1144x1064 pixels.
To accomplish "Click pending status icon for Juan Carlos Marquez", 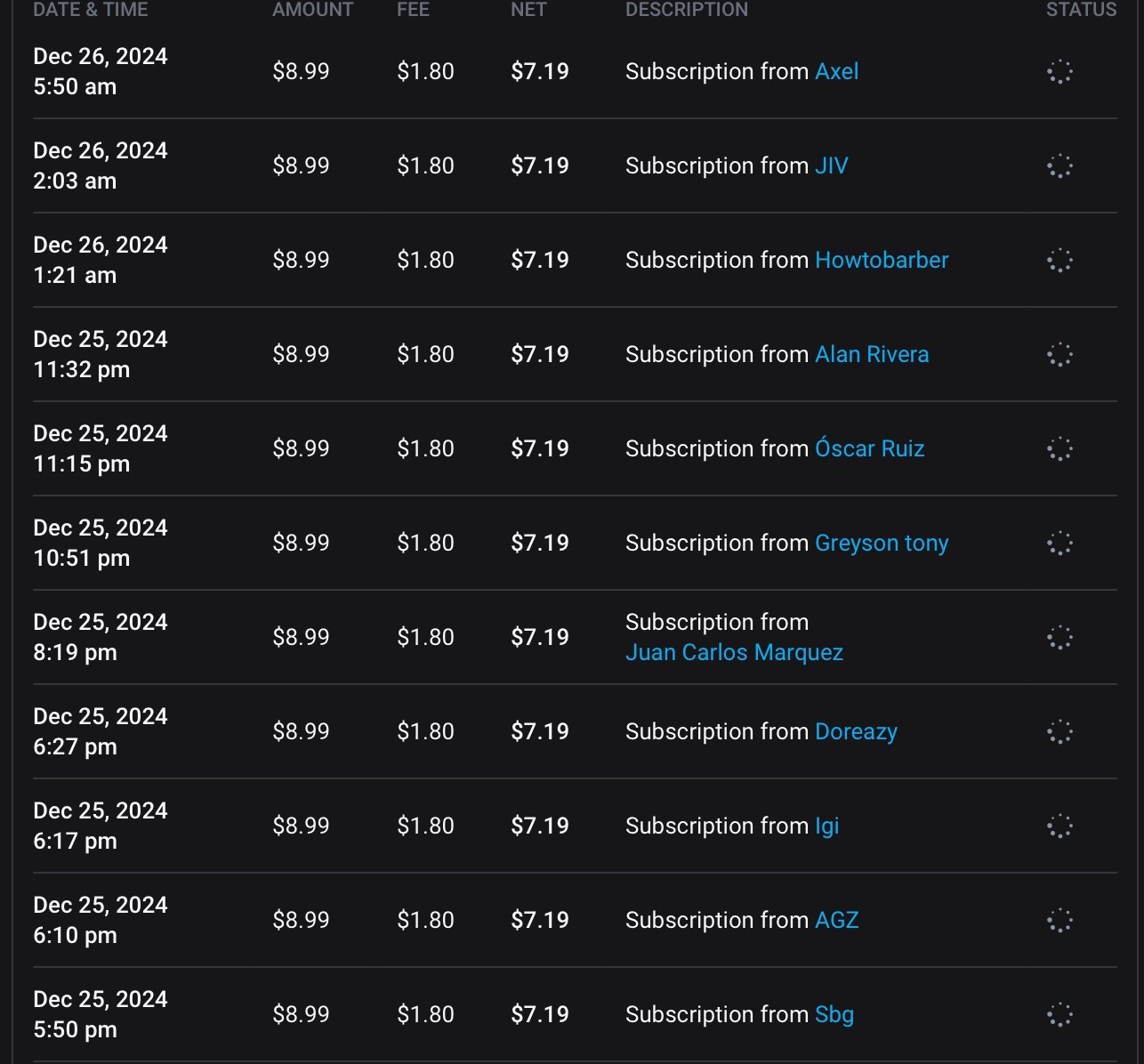I will coord(1059,638).
